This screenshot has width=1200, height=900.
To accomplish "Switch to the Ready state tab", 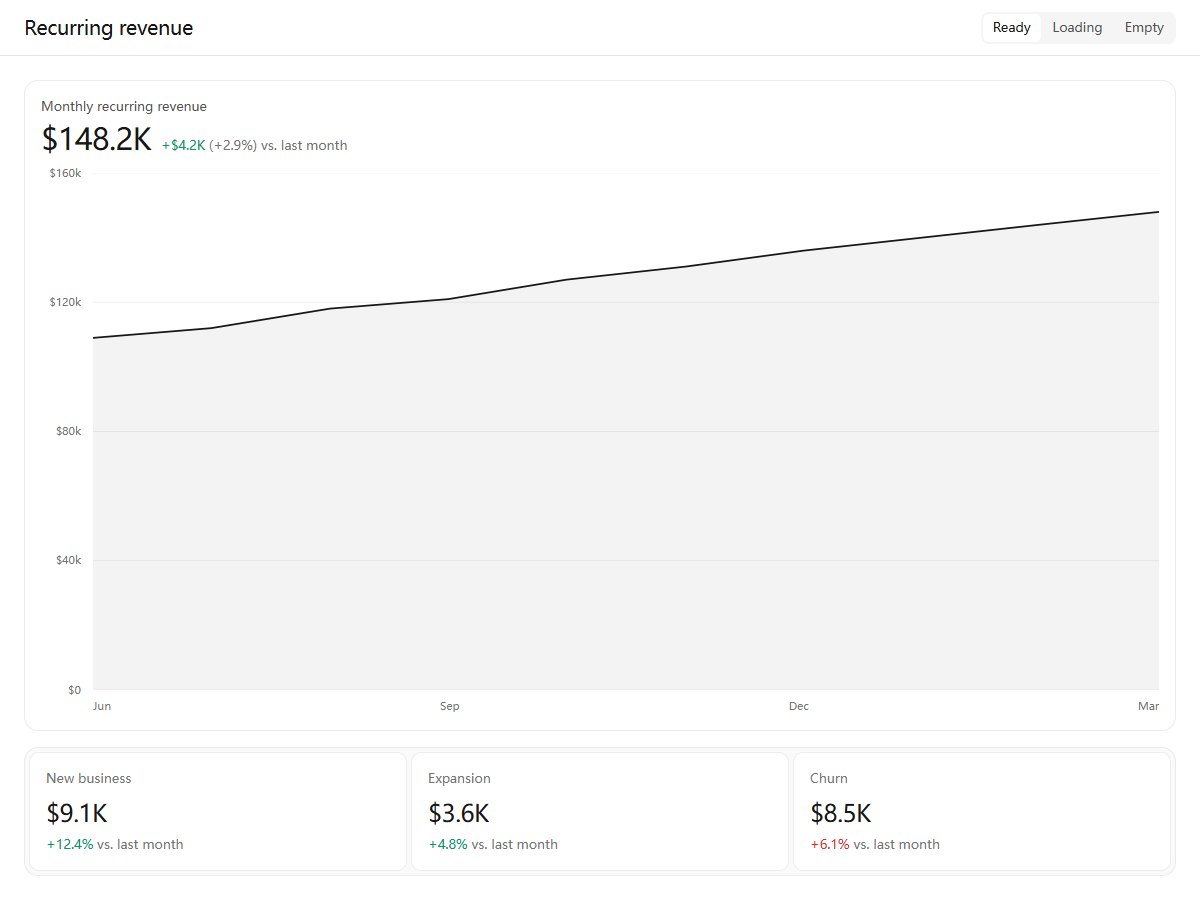I will tap(1011, 28).
